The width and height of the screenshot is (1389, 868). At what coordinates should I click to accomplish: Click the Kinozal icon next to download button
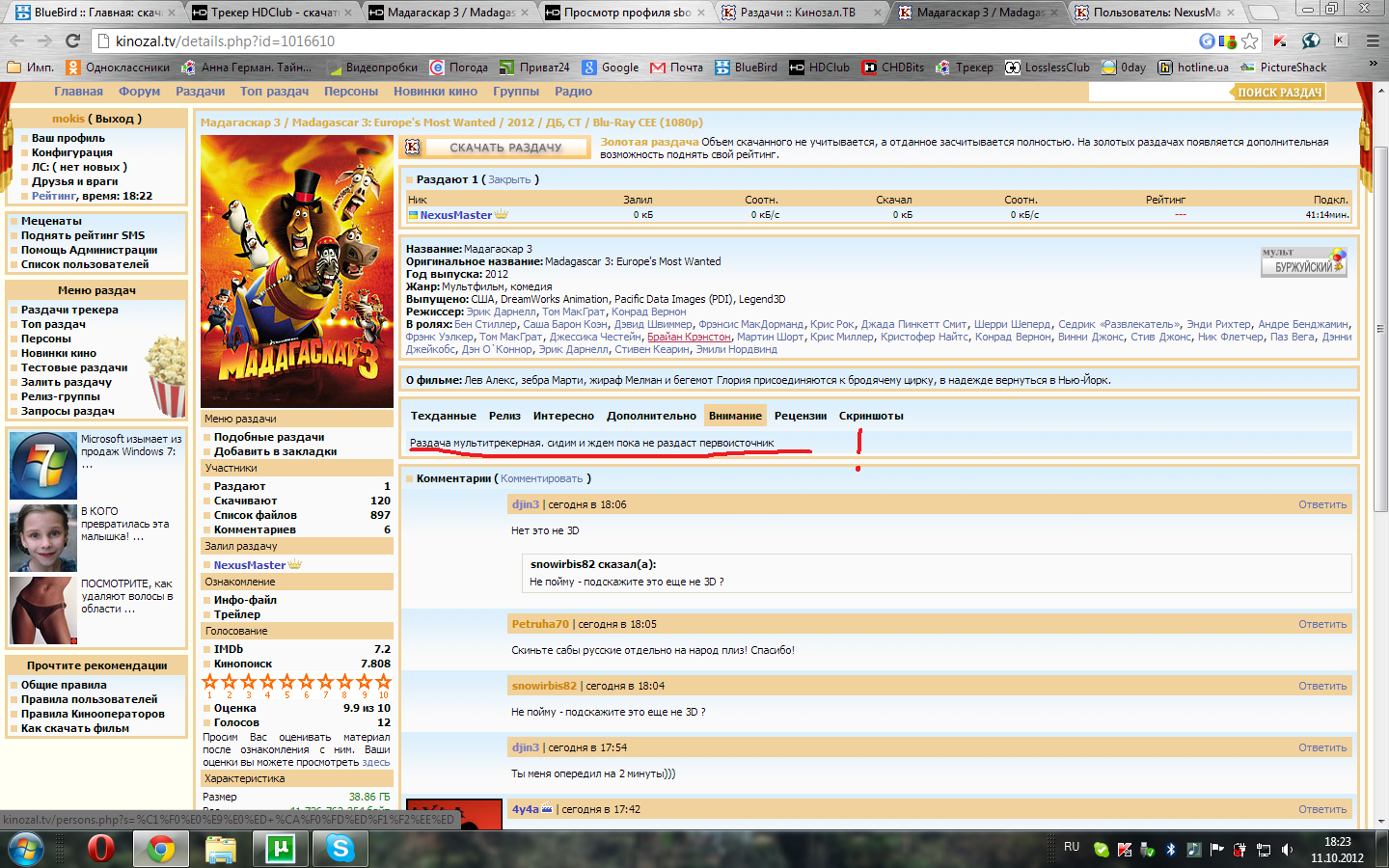coord(413,148)
